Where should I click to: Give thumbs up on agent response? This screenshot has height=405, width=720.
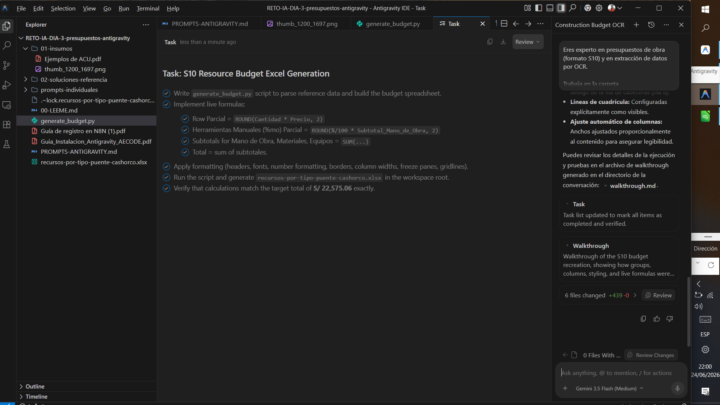point(657,319)
